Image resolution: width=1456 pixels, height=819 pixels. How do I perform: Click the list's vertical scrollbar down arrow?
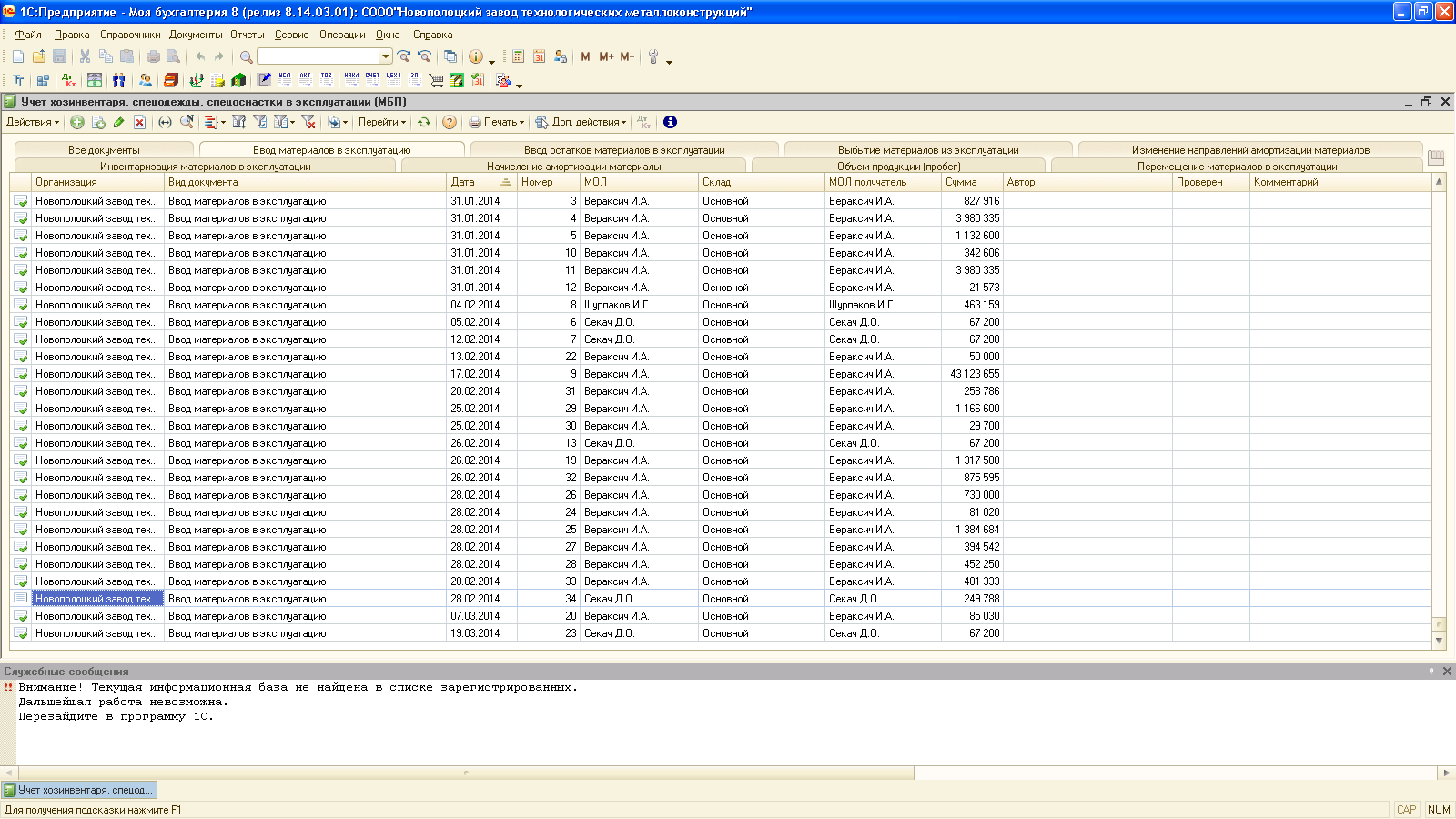coord(1439,641)
